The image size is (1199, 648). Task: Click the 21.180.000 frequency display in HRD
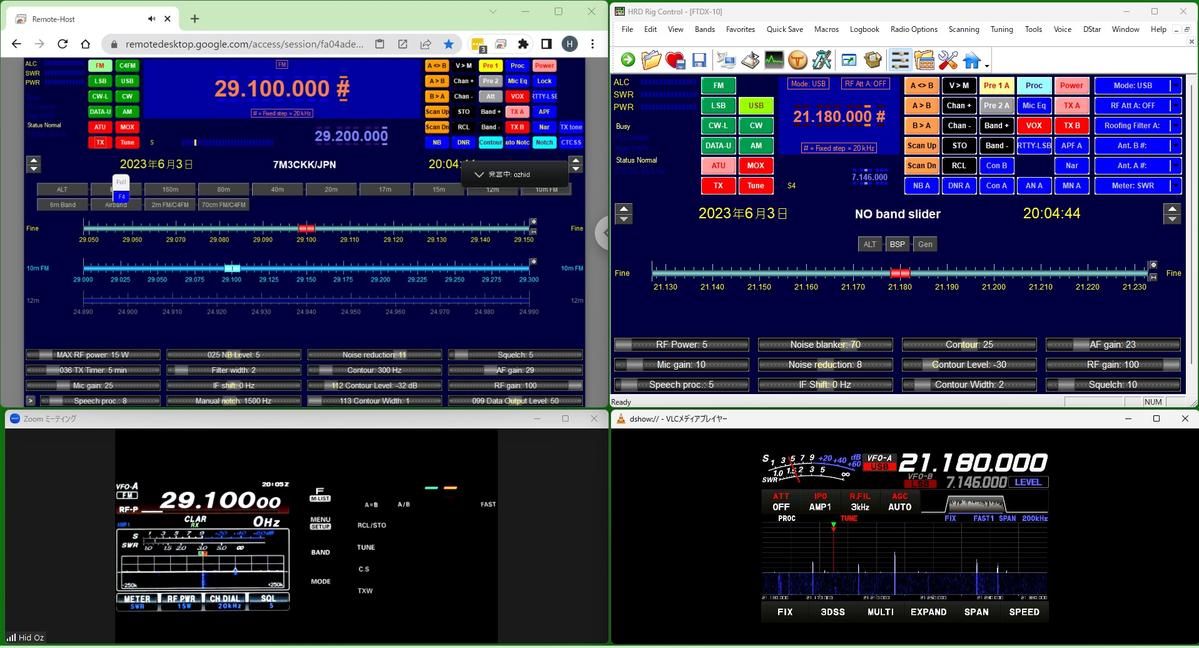click(839, 116)
